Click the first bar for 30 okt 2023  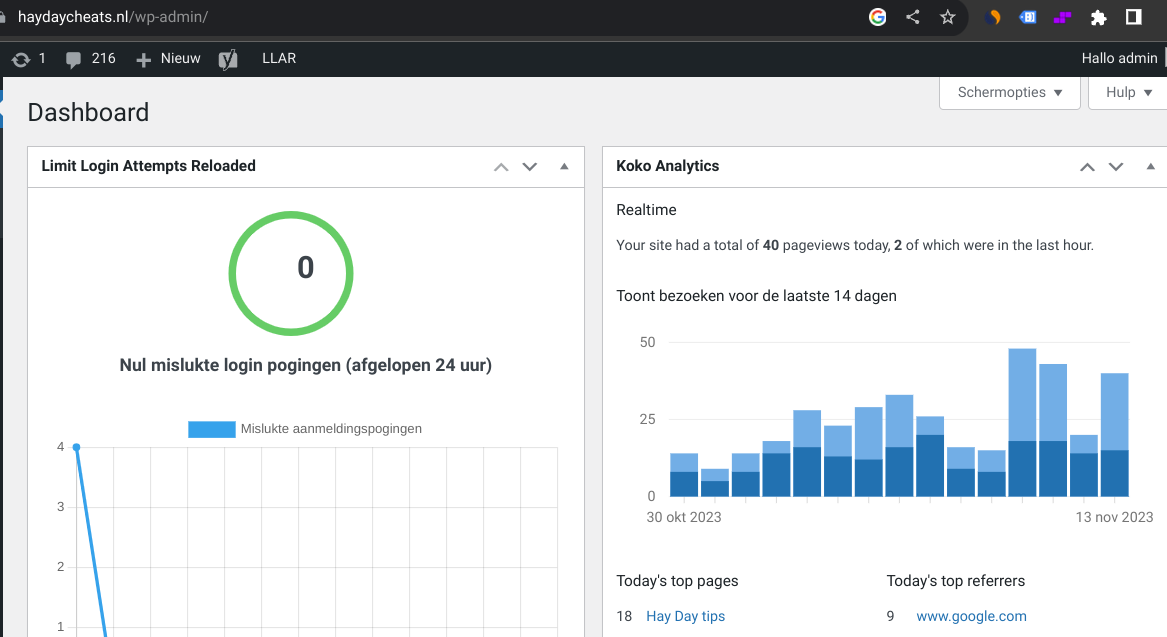[x=684, y=475]
